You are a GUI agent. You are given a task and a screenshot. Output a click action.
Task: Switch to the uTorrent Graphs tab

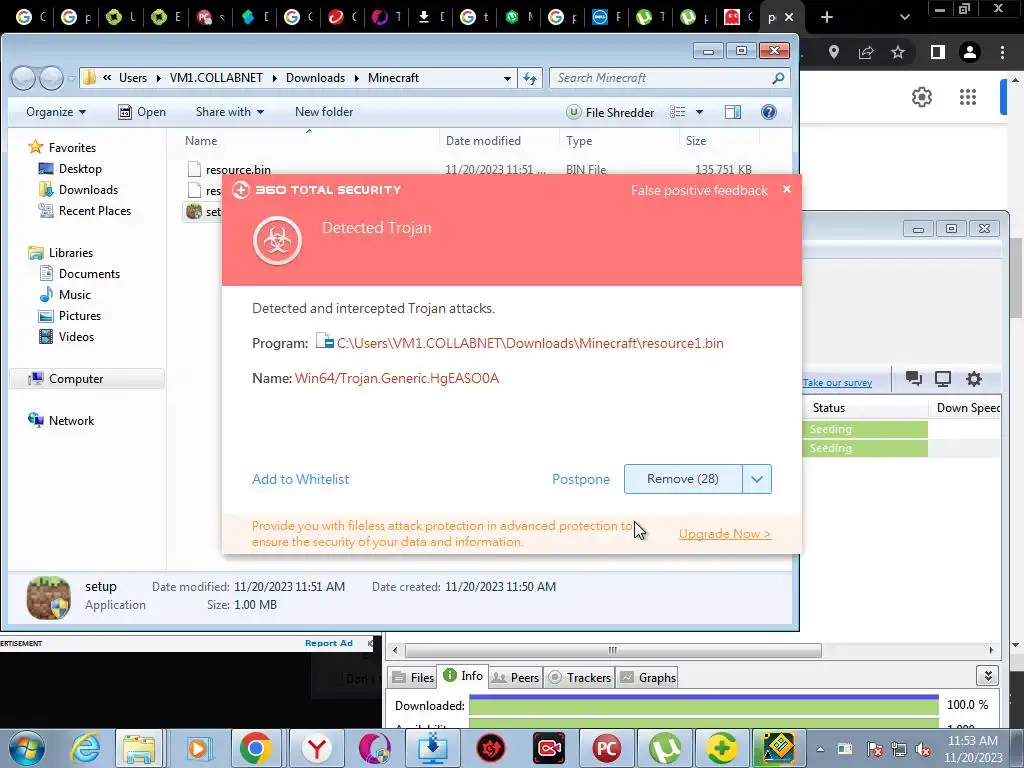click(648, 678)
